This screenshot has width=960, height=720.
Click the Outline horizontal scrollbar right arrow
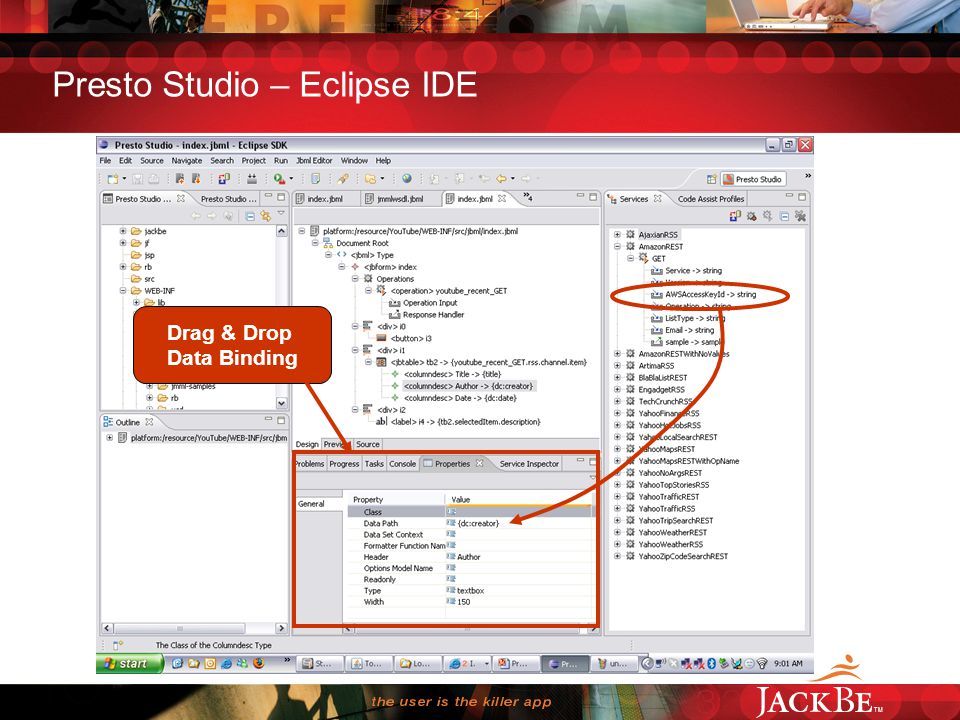[x=282, y=628]
